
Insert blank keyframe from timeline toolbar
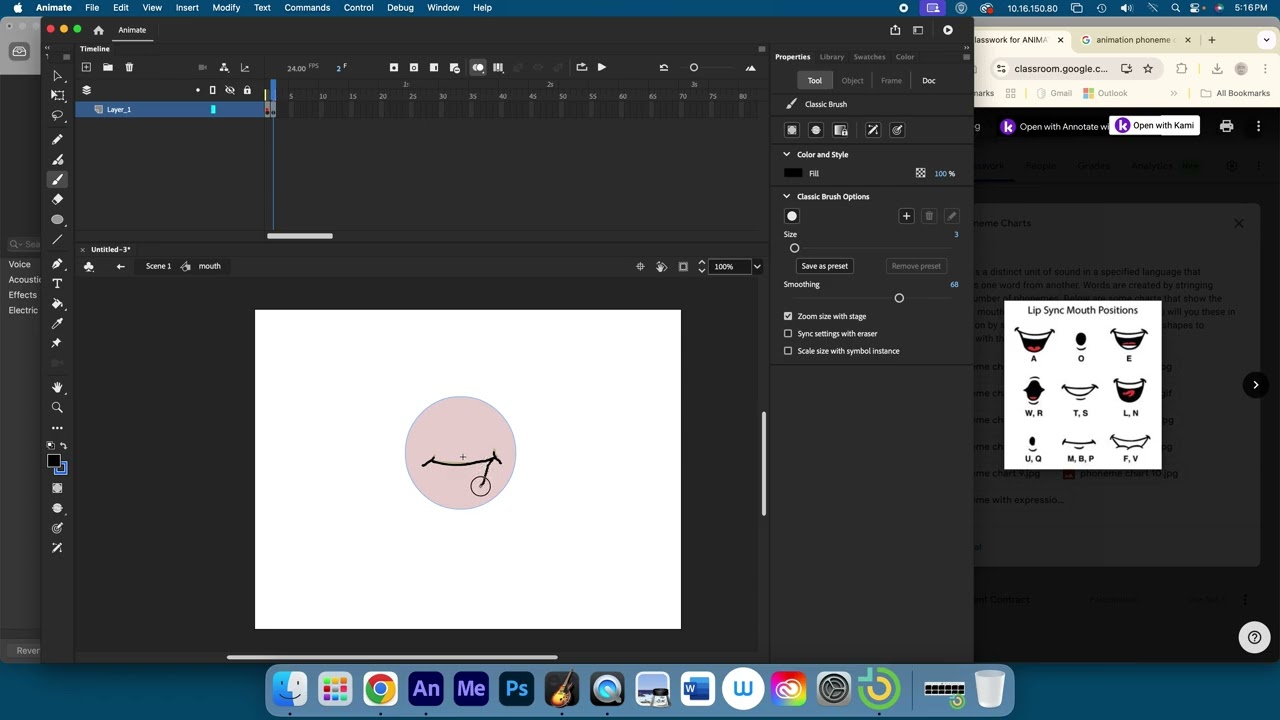coord(414,67)
